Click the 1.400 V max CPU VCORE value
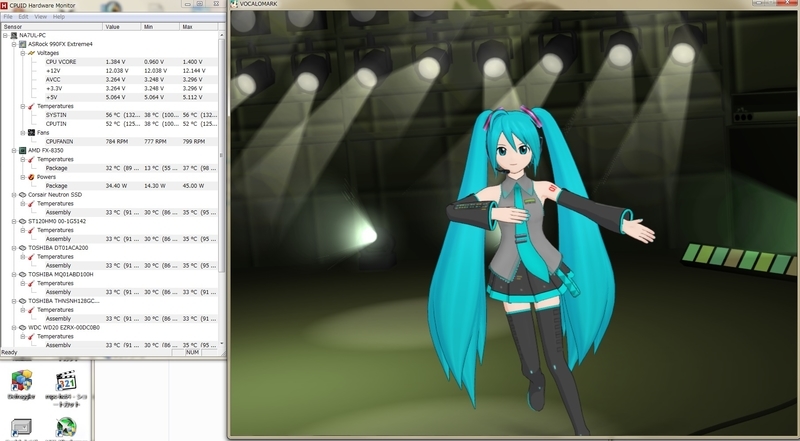The width and height of the screenshot is (800, 441). (192, 62)
